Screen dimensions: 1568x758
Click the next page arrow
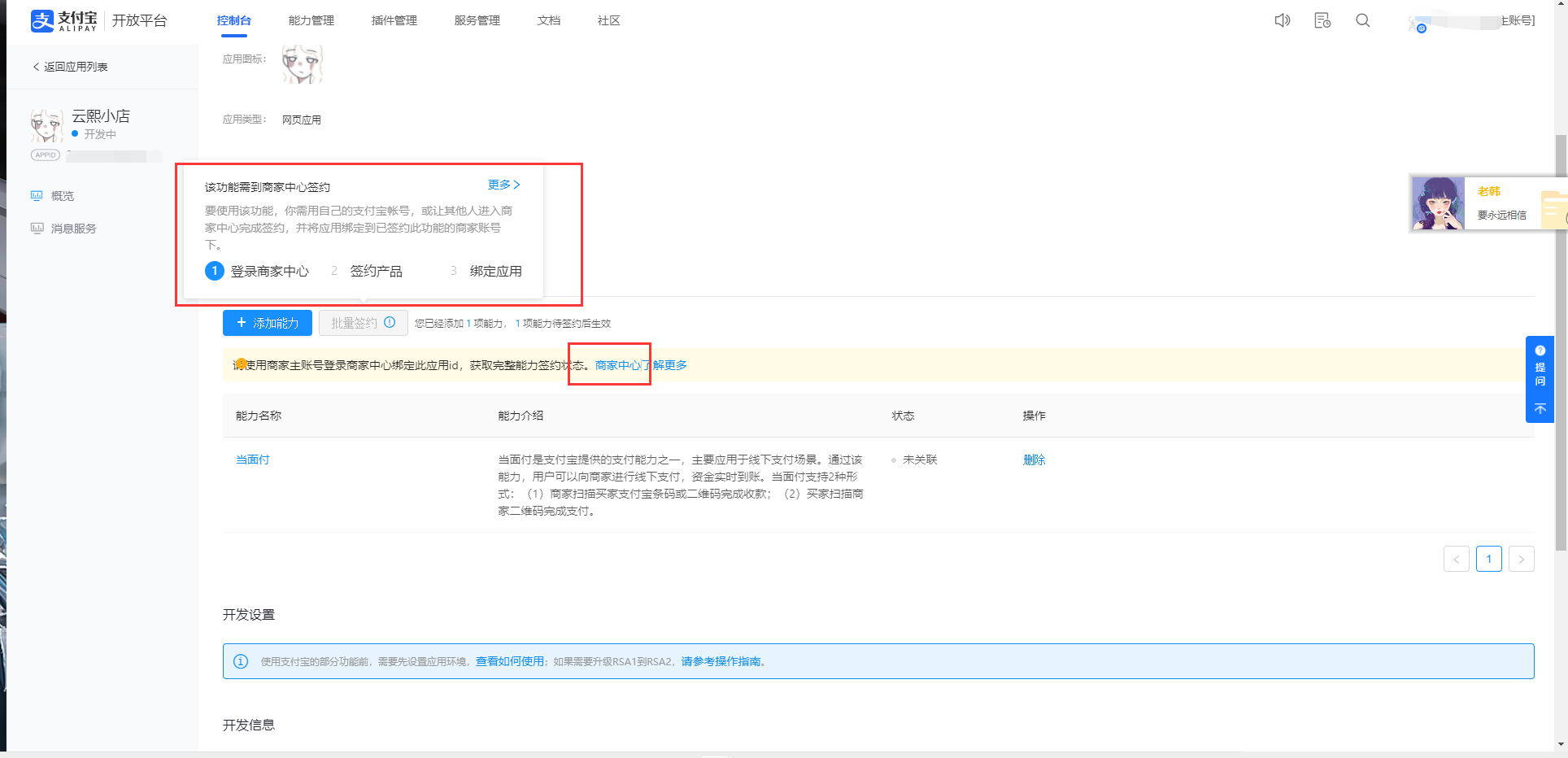[1522, 559]
